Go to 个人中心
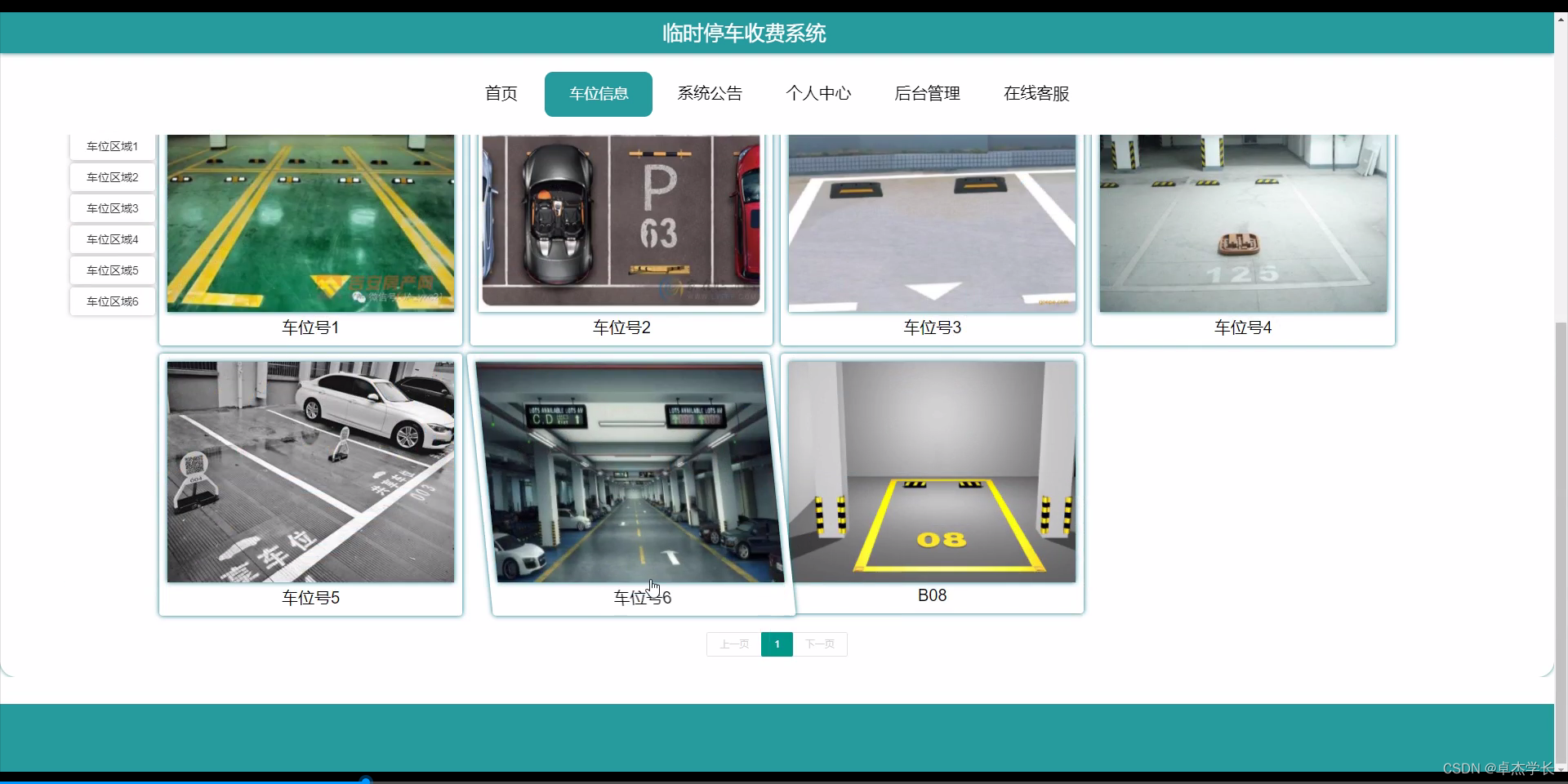This screenshot has height=784, width=1568. [818, 94]
